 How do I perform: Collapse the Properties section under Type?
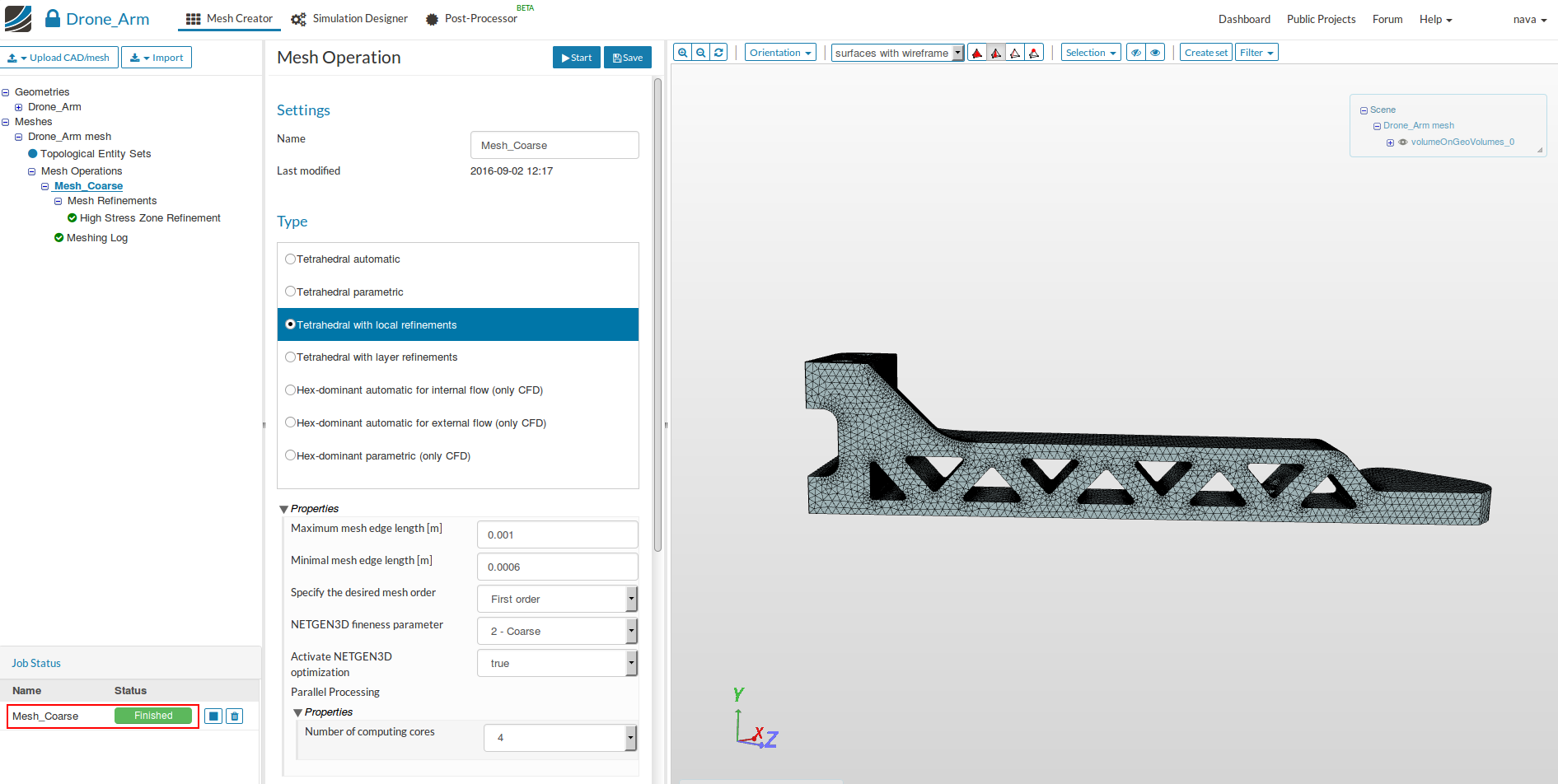[x=284, y=510]
